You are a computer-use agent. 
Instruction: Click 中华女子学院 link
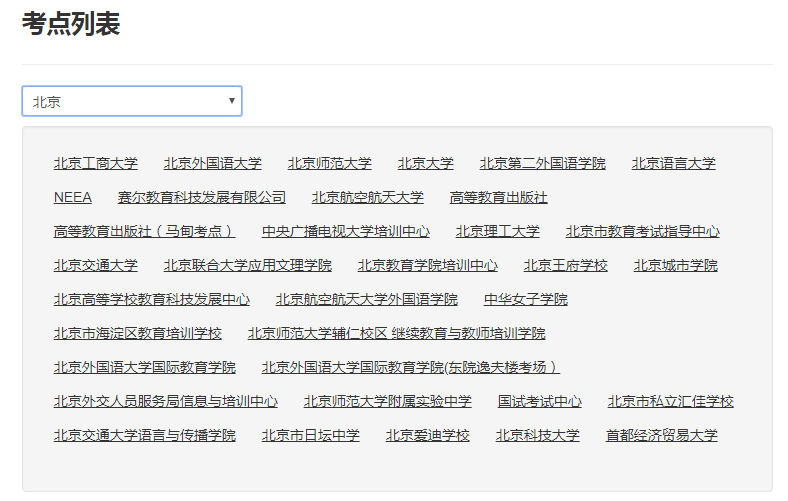pos(526,299)
